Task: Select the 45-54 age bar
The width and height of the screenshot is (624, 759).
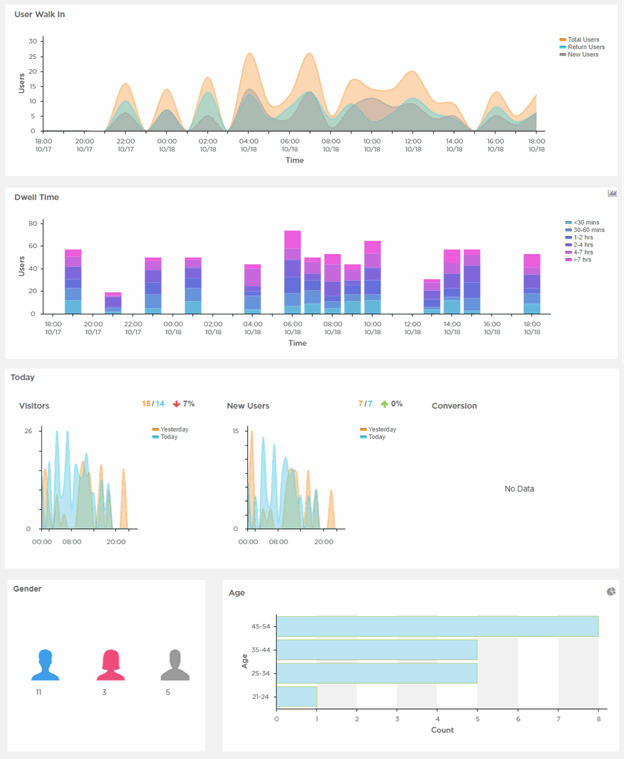Action: [x=437, y=626]
